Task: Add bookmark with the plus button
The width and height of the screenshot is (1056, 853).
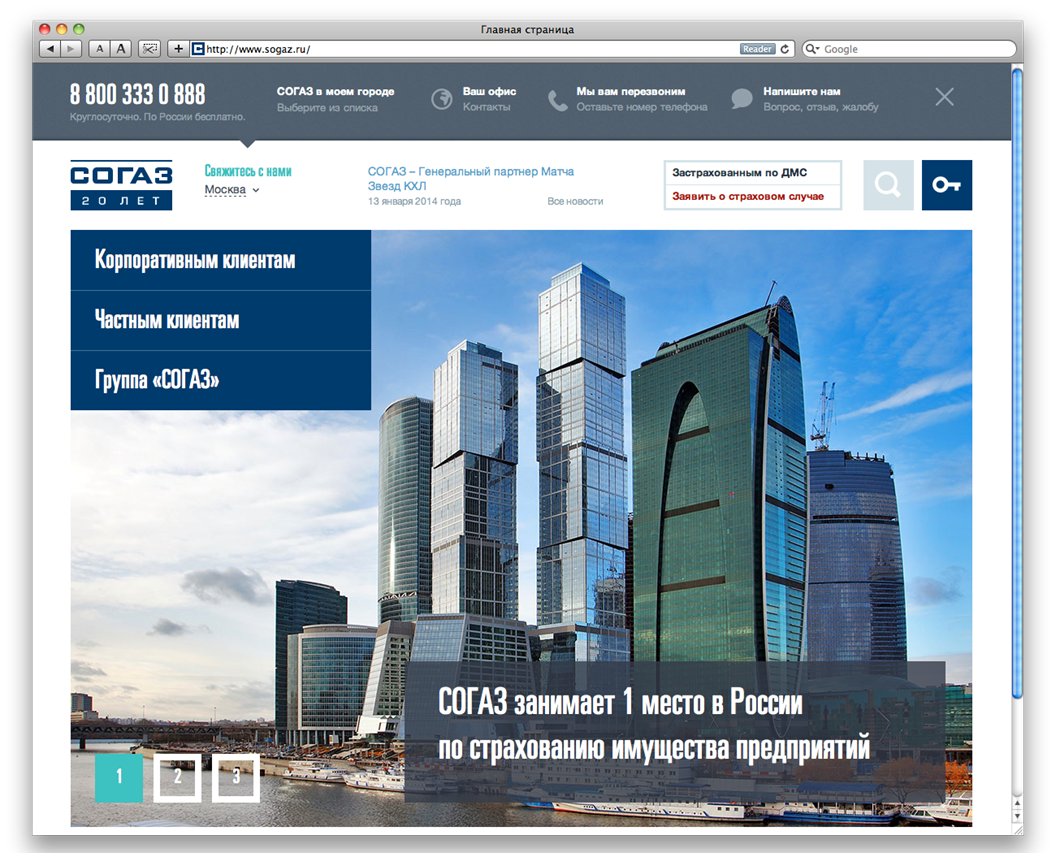Action: click(178, 48)
